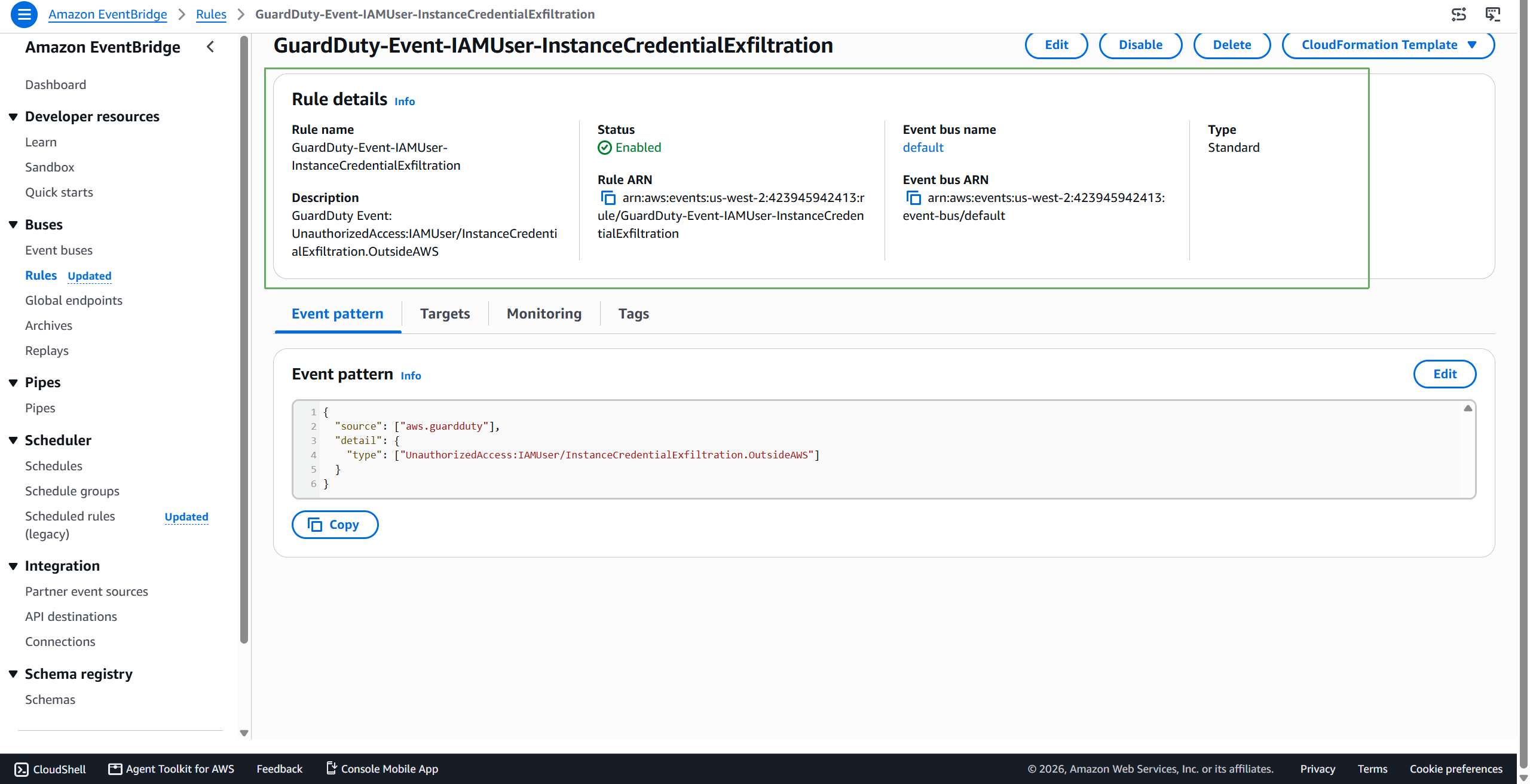Image resolution: width=1530 pixels, height=784 pixels.
Task: Open Scheduled rules (legacy) in sidebar
Action: coord(70,525)
